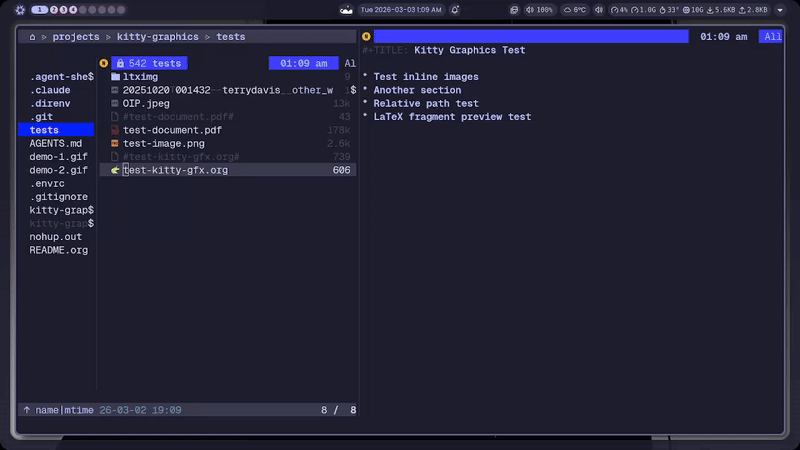Click the image icon beside the 20251020 terrydavis file
The image size is (800, 450).
[x=115, y=90]
